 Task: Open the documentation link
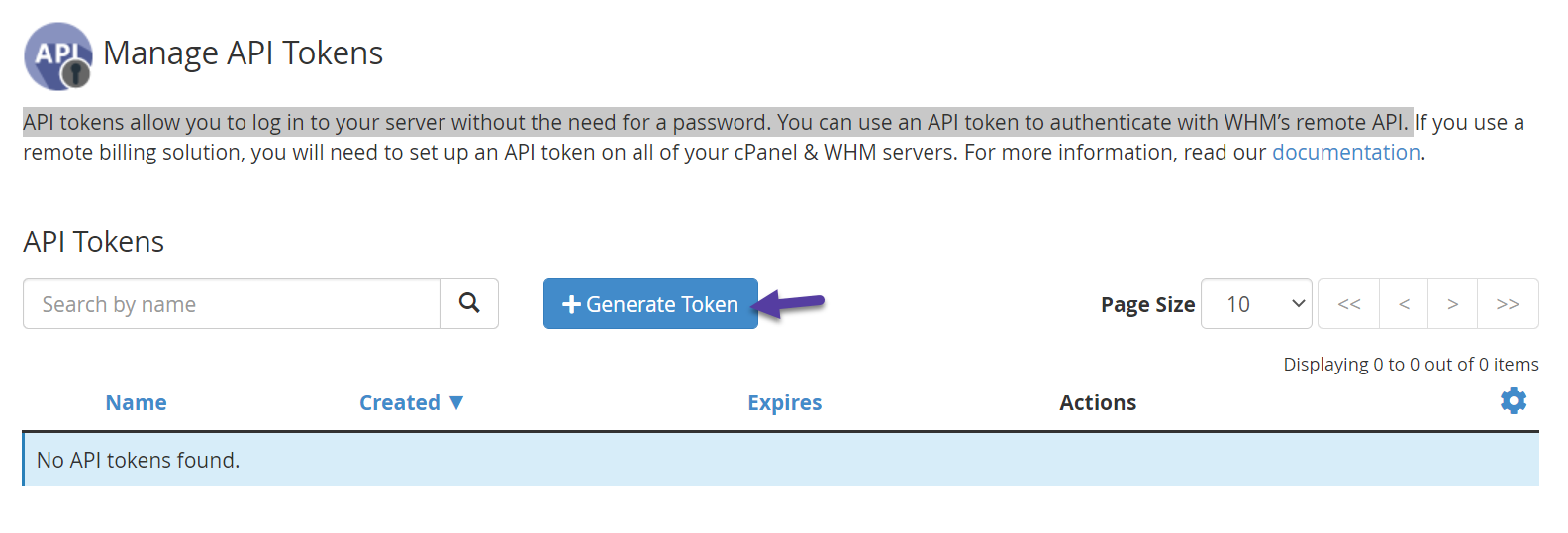point(1345,153)
